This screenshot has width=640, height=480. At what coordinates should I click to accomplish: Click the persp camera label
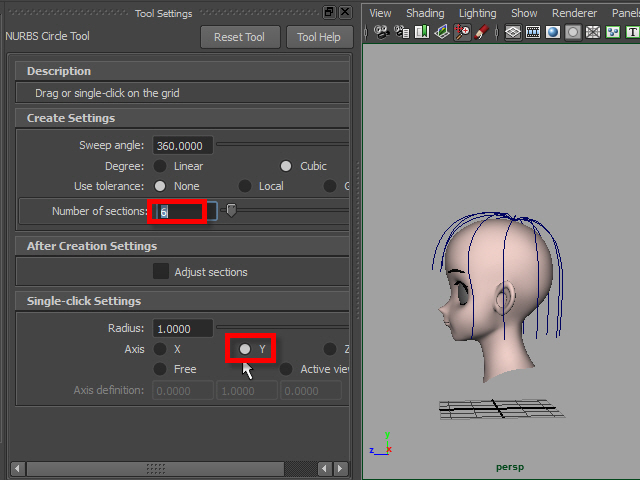click(510, 467)
